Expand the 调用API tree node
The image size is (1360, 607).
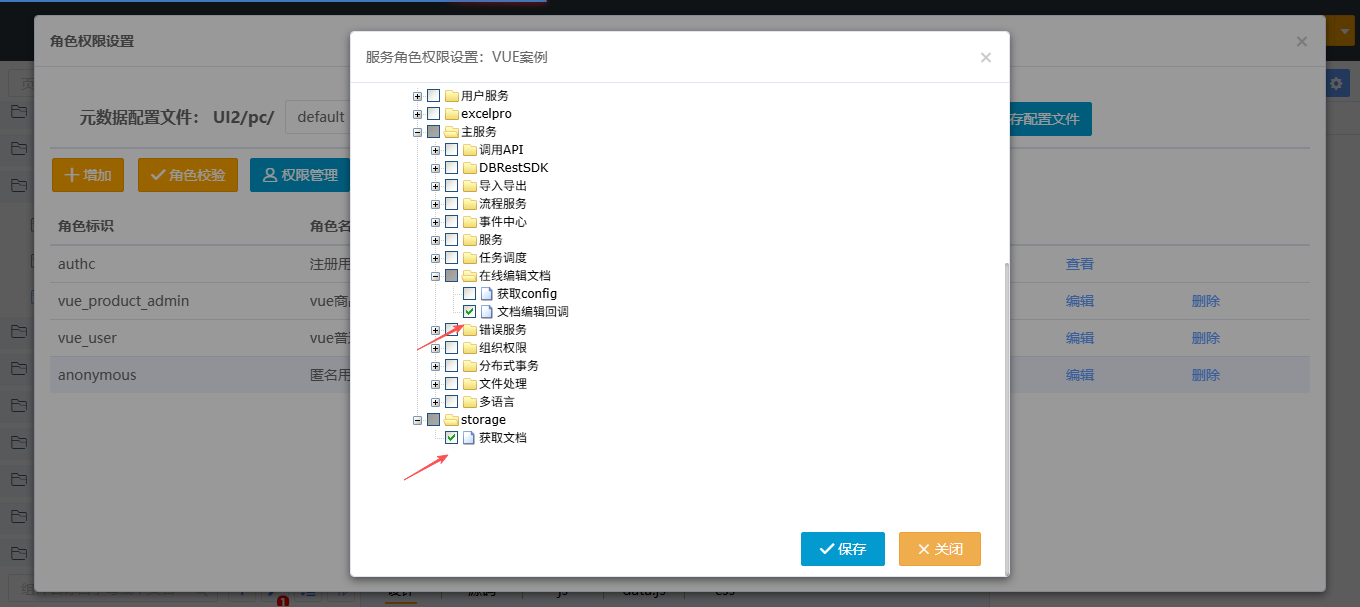(435, 150)
